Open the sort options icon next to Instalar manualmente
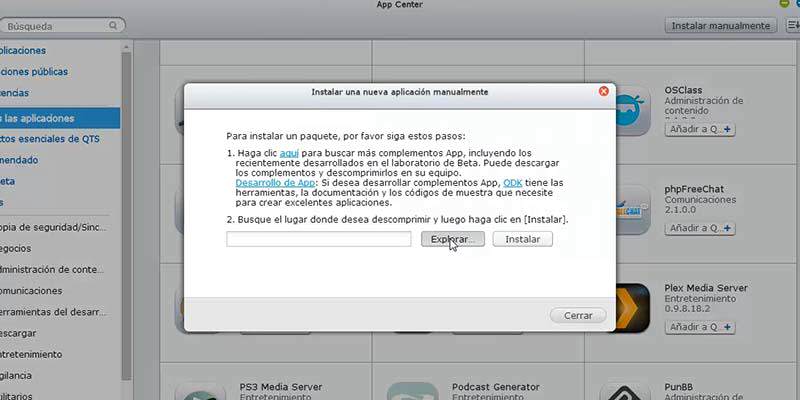 coord(792,26)
